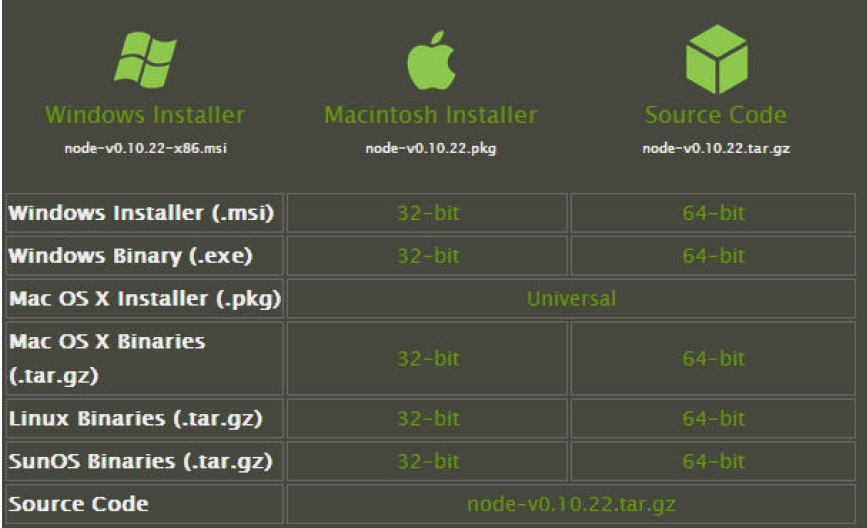Download node-v0.10.22.pkg under Macintosh Installer
Viewport: 867px width, 528px height.
[x=431, y=148]
